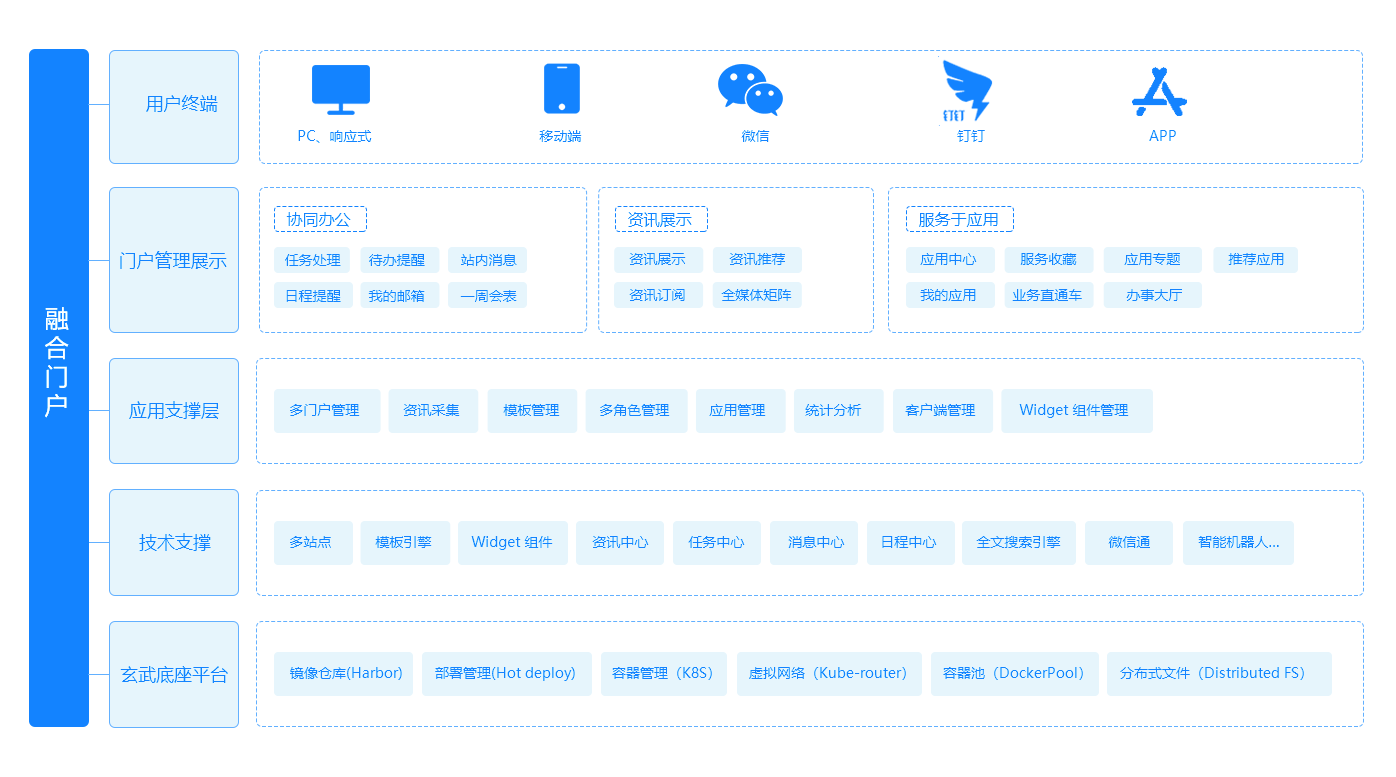
Task: Click the 协同办公 group heading
Action: (x=320, y=219)
